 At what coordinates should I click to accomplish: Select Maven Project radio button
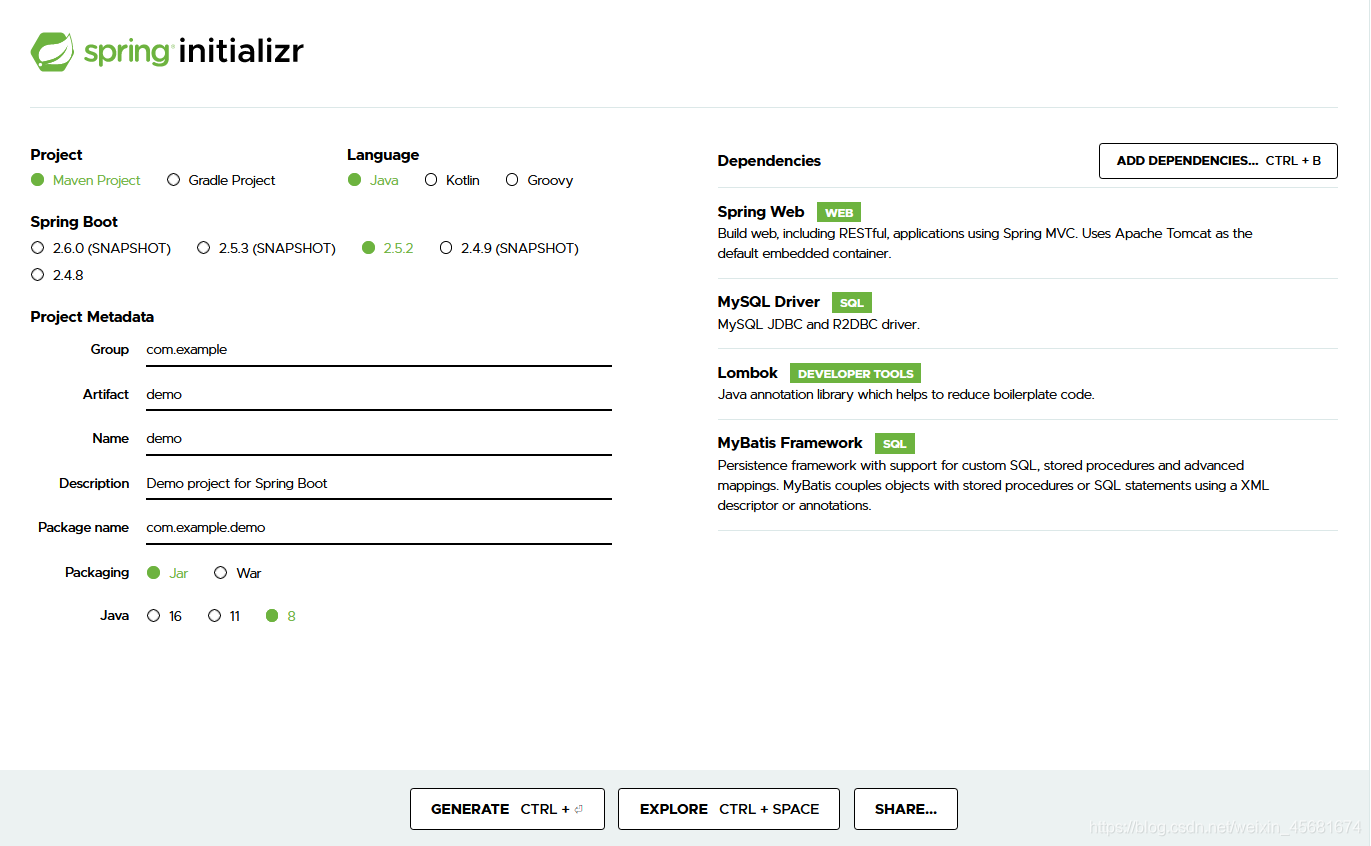point(86,180)
